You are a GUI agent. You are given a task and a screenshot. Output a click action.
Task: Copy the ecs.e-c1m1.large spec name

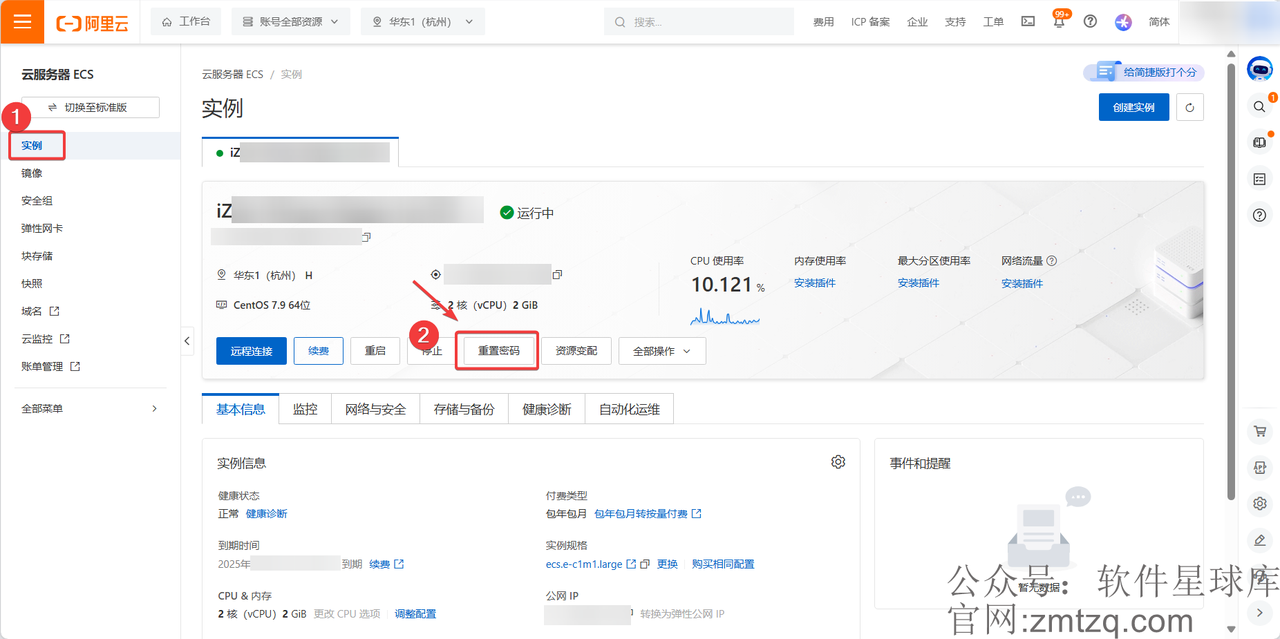645,564
